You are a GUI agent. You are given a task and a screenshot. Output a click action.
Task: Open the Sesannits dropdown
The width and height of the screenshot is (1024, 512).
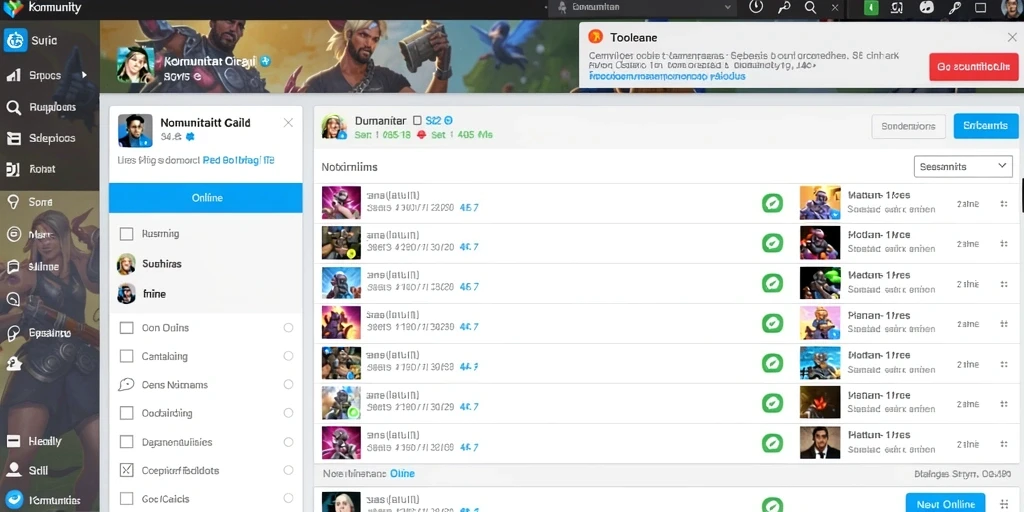coord(963,167)
